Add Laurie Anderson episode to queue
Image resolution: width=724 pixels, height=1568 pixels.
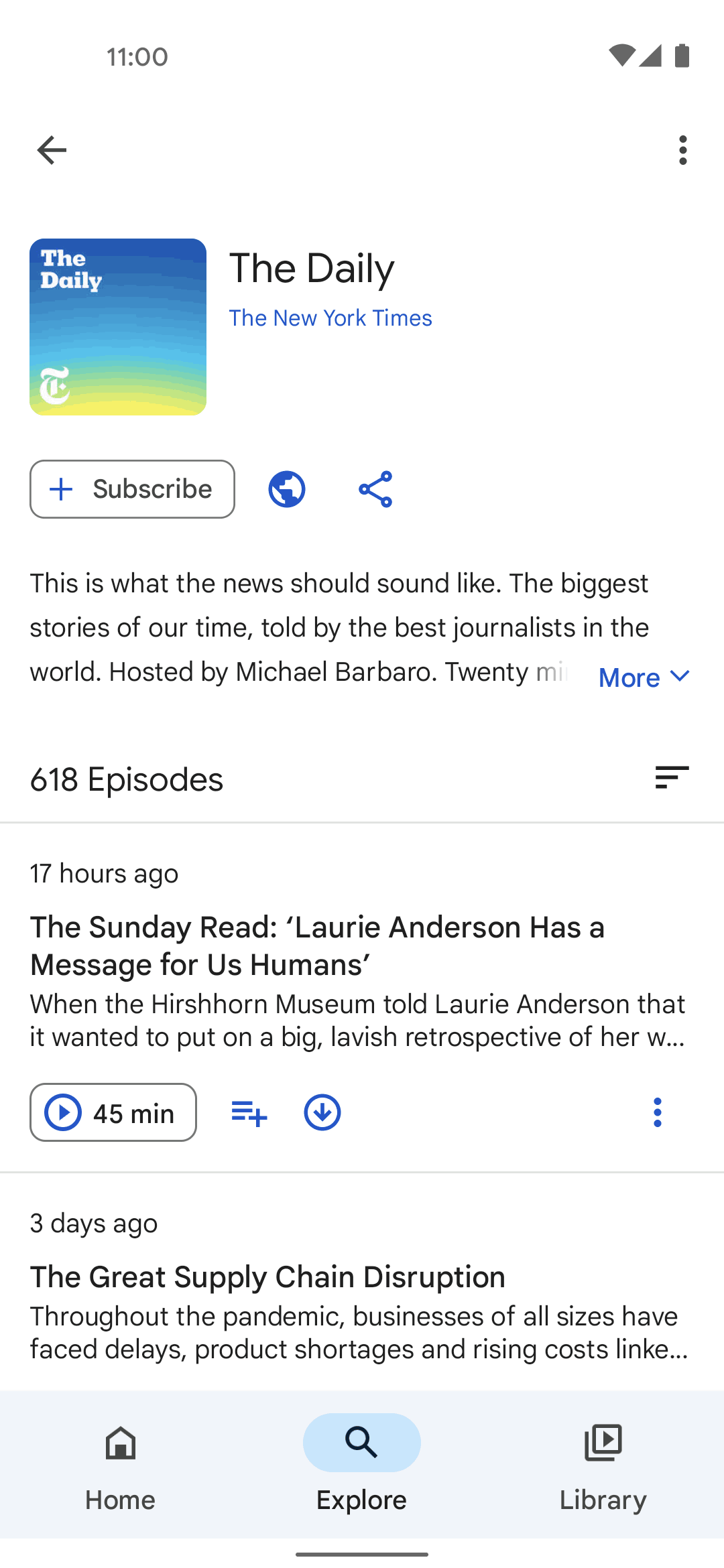coord(249,1113)
